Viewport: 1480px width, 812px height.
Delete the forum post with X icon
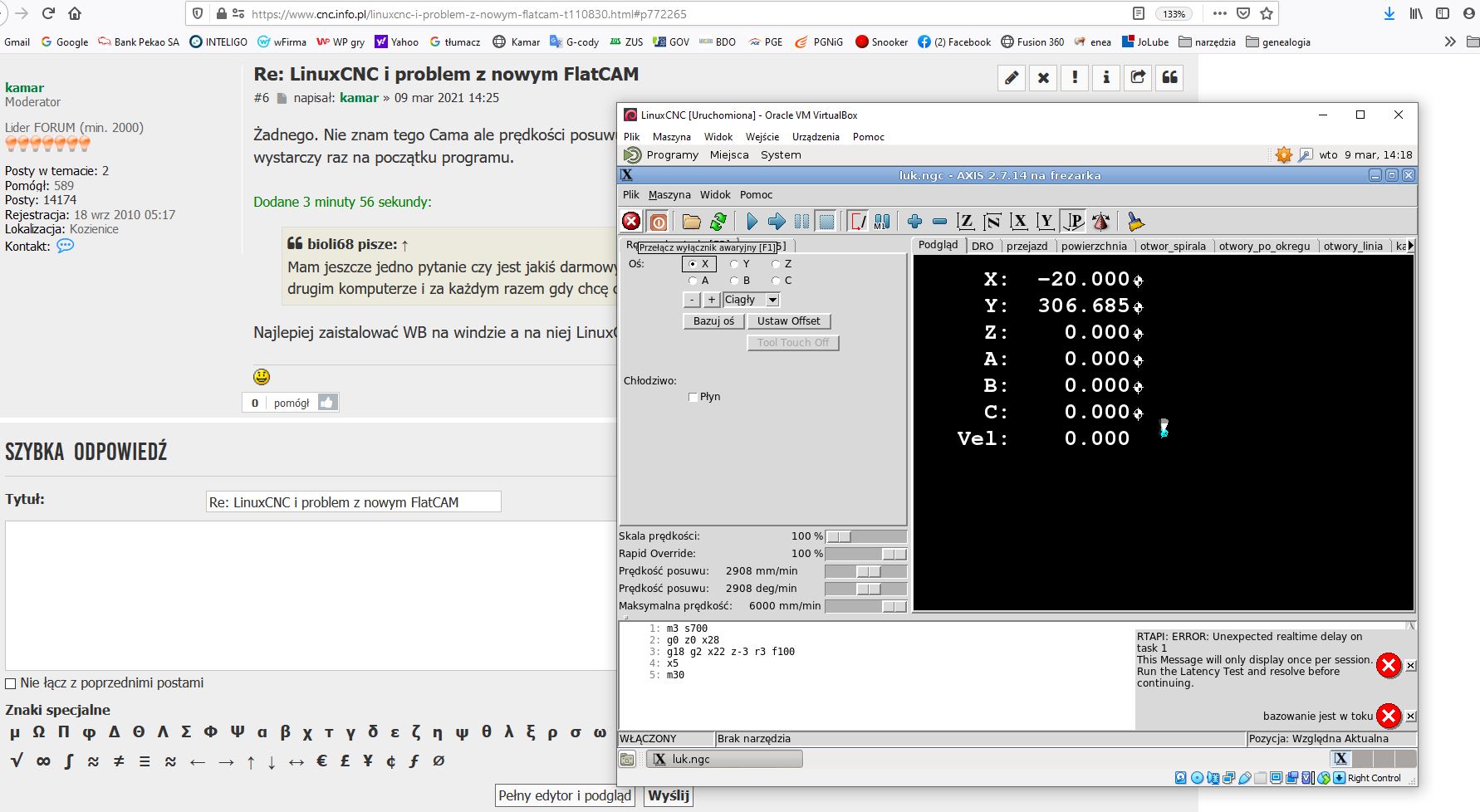coord(1043,78)
